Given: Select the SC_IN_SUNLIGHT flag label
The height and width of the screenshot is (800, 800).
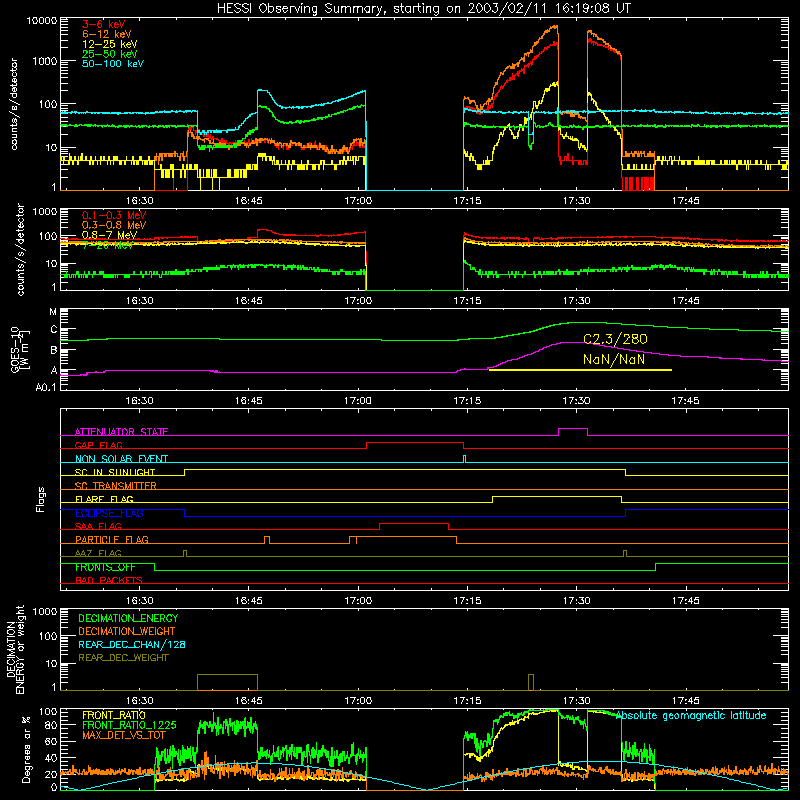Looking at the screenshot, I should [x=115, y=472].
